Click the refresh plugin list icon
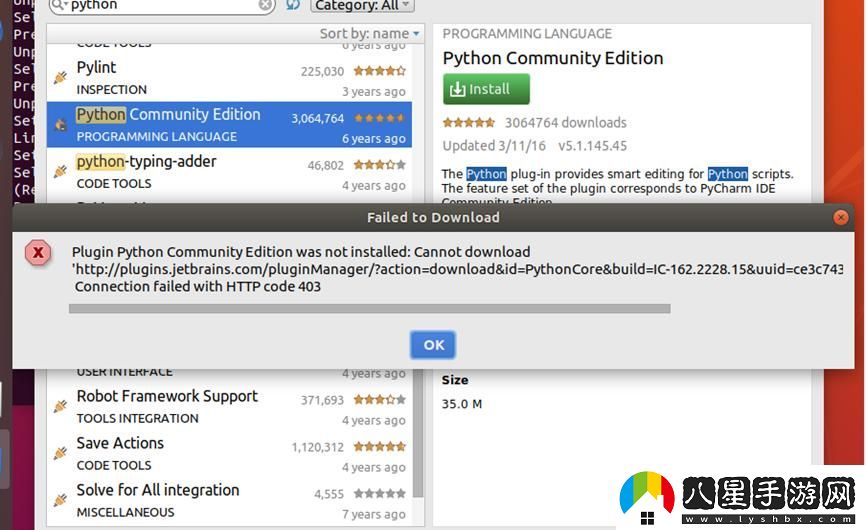The image size is (866, 530). pos(293,5)
